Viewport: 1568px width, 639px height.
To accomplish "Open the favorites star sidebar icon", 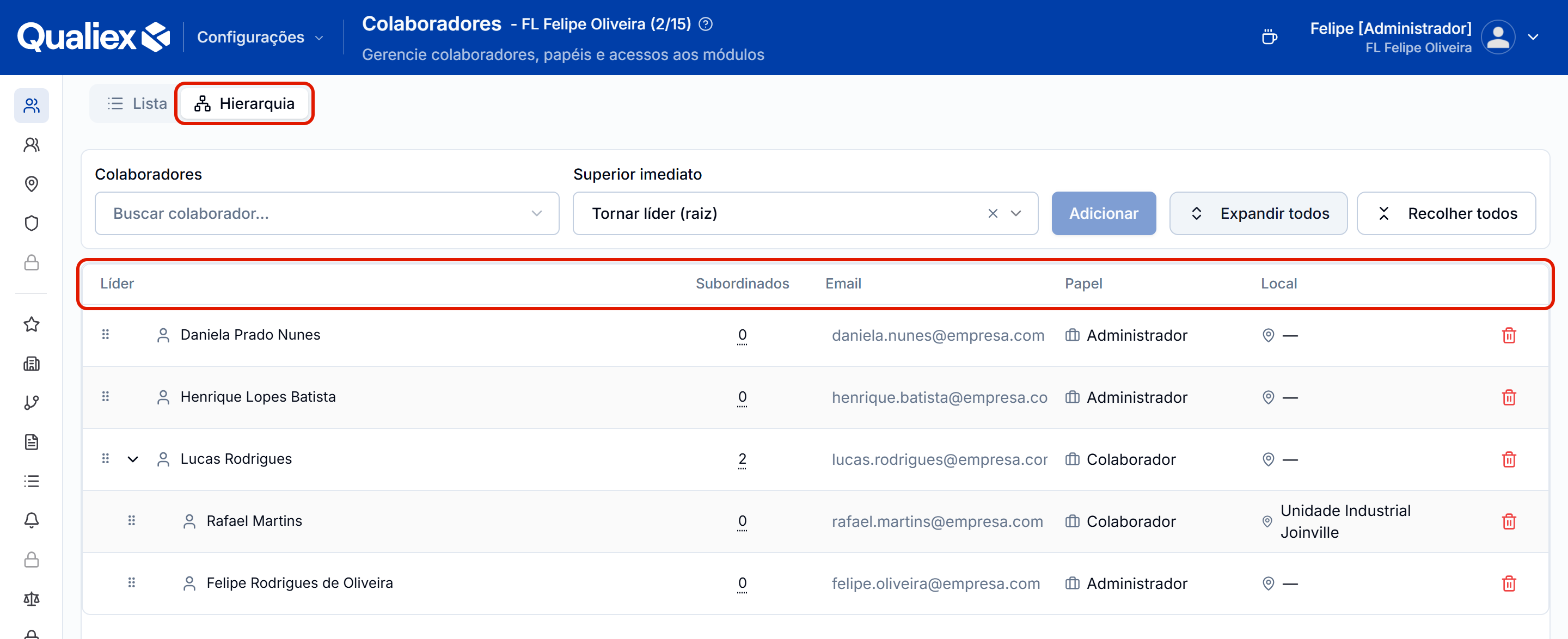I will coord(32,324).
